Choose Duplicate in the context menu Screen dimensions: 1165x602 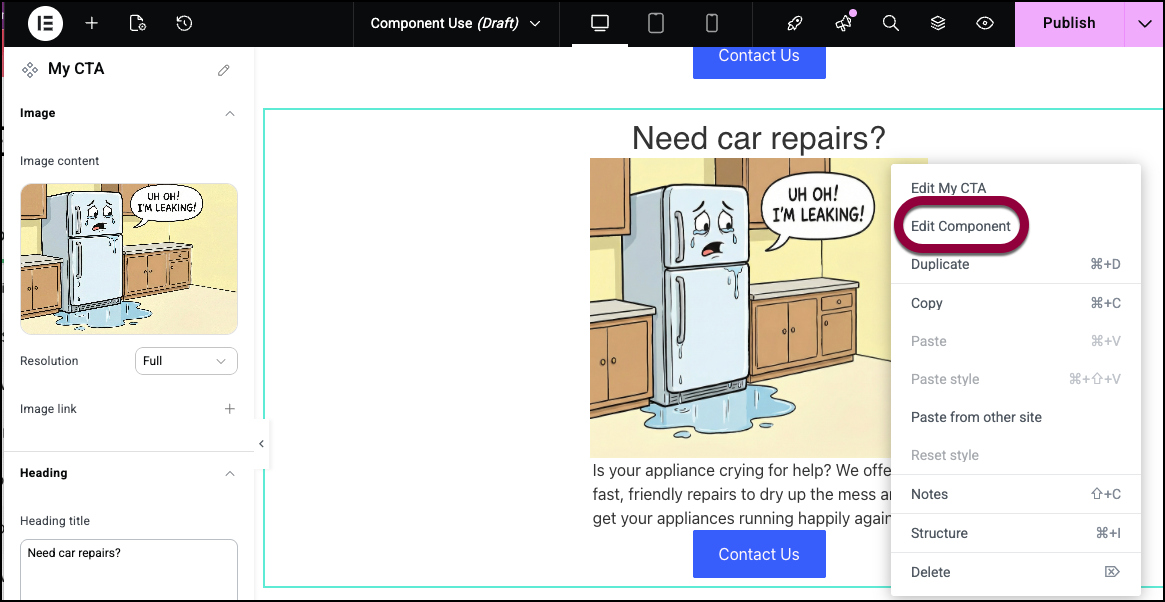940,264
